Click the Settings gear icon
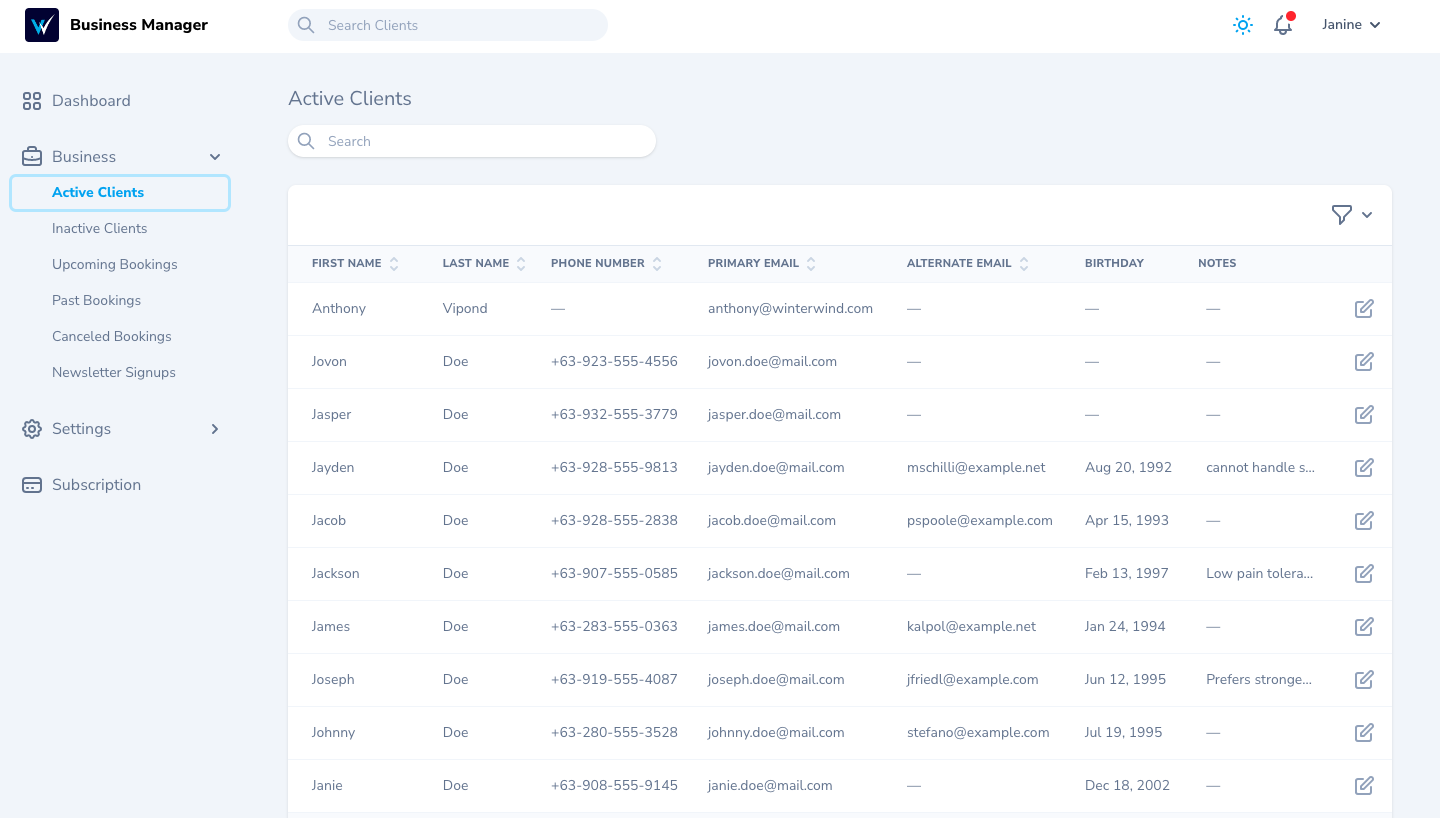 (31, 428)
